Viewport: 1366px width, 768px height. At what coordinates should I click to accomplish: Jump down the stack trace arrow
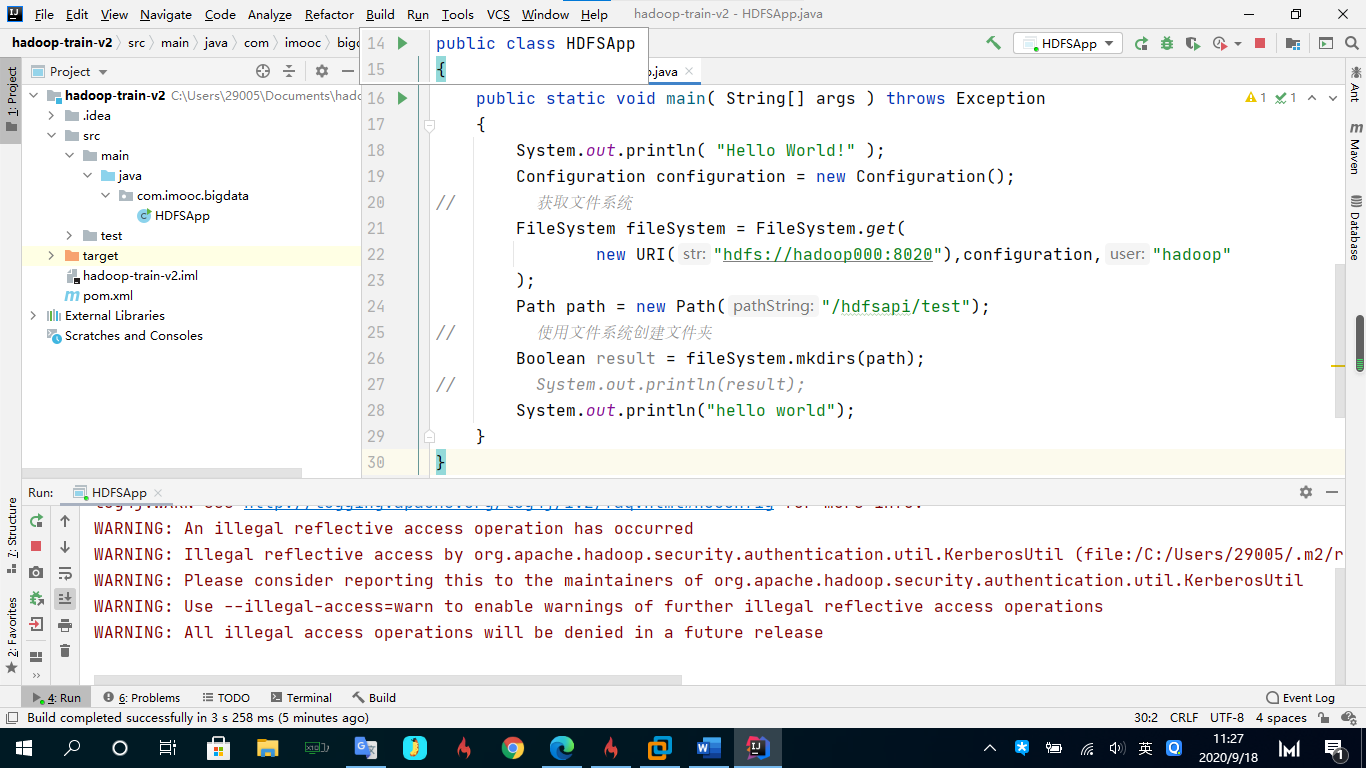65,547
